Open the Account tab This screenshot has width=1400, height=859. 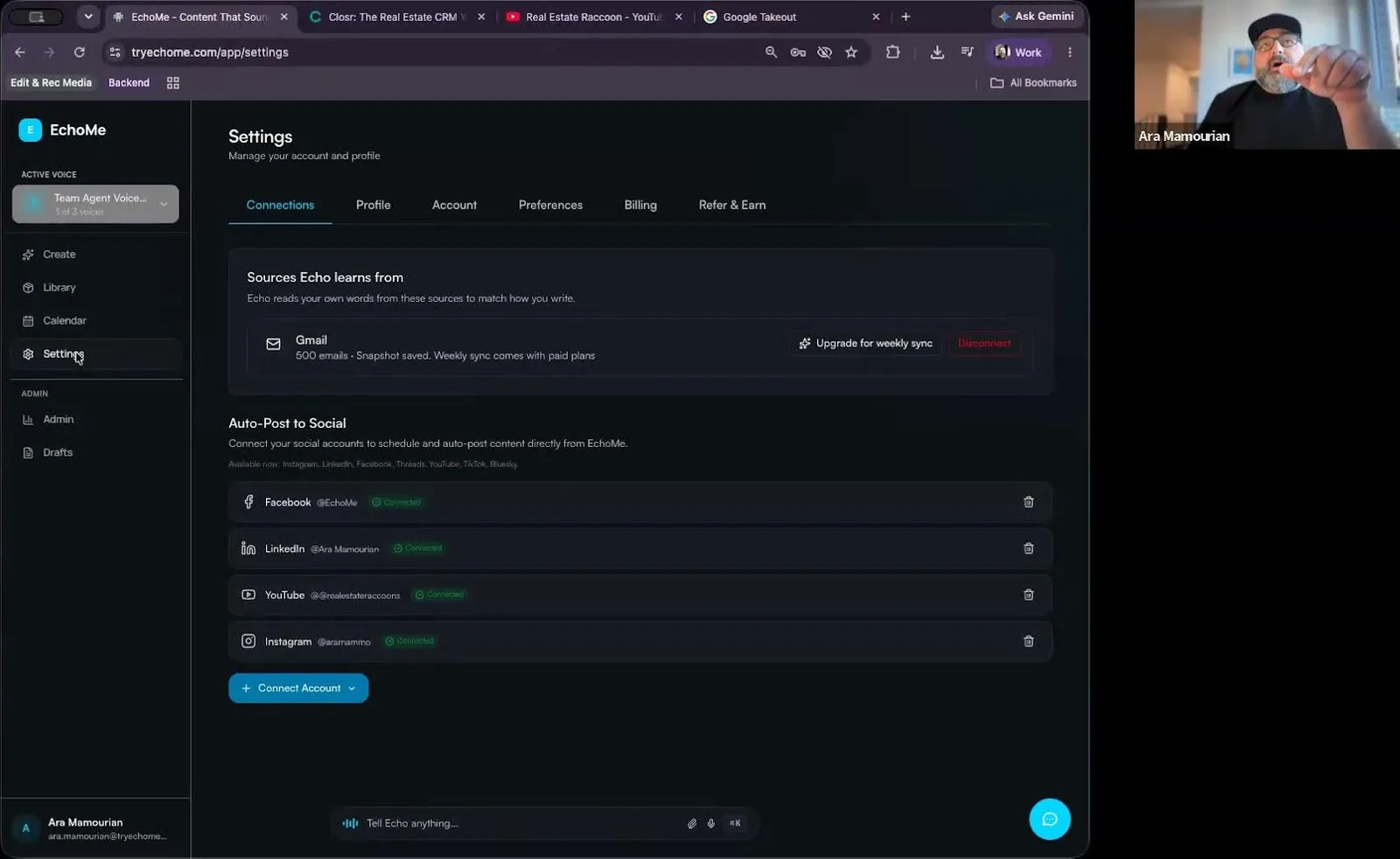tap(454, 205)
